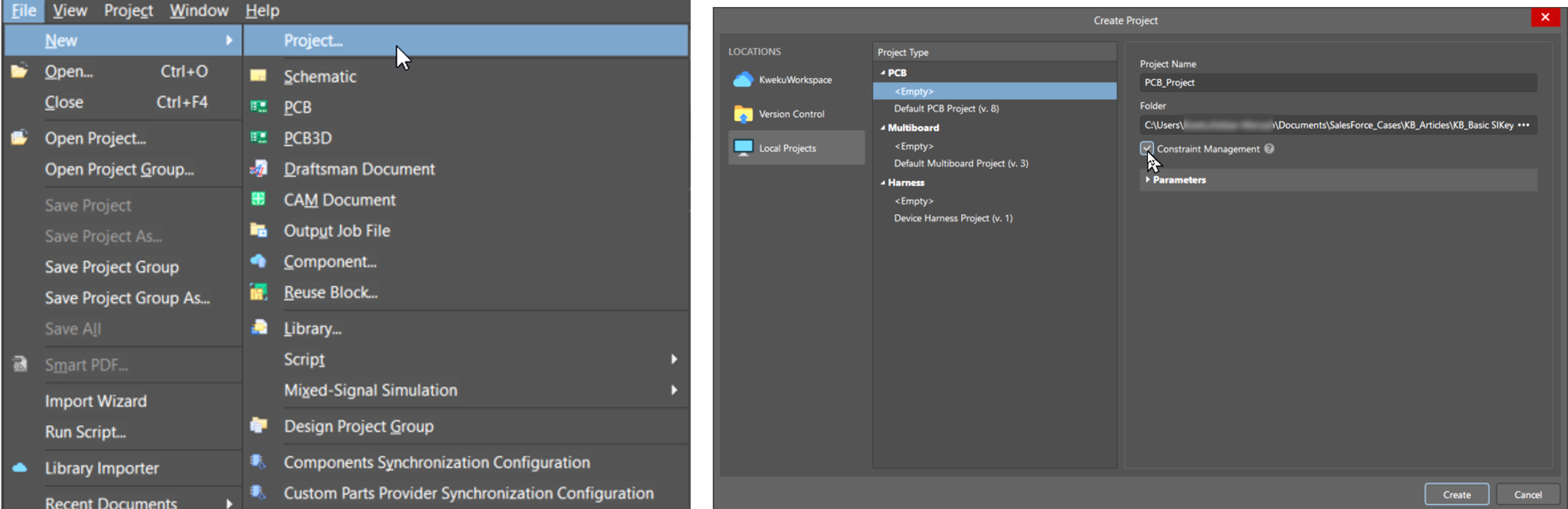The width and height of the screenshot is (1568, 509).
Task: Click the Cancel button
Action: pyautogui.click(x=1528, y=494)
